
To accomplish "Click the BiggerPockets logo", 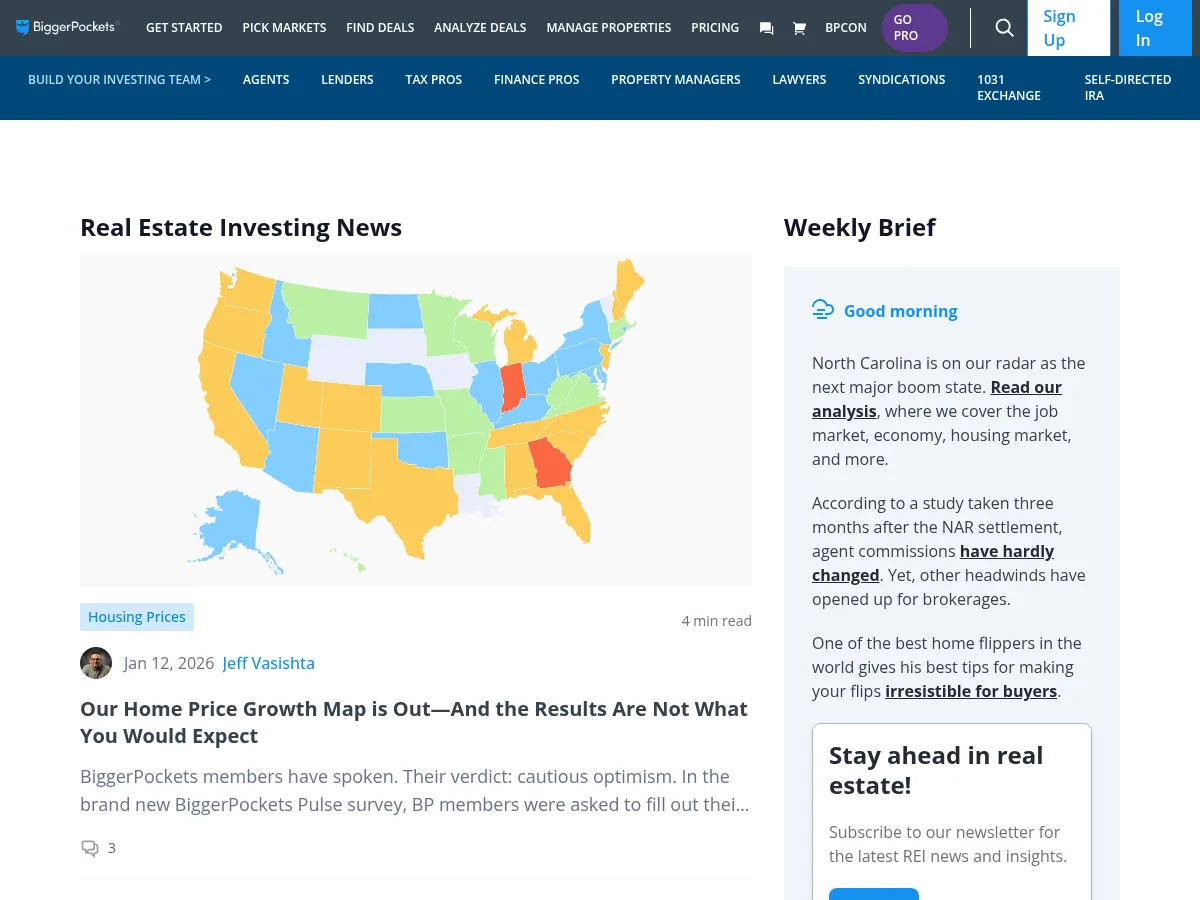I will 67,27.
